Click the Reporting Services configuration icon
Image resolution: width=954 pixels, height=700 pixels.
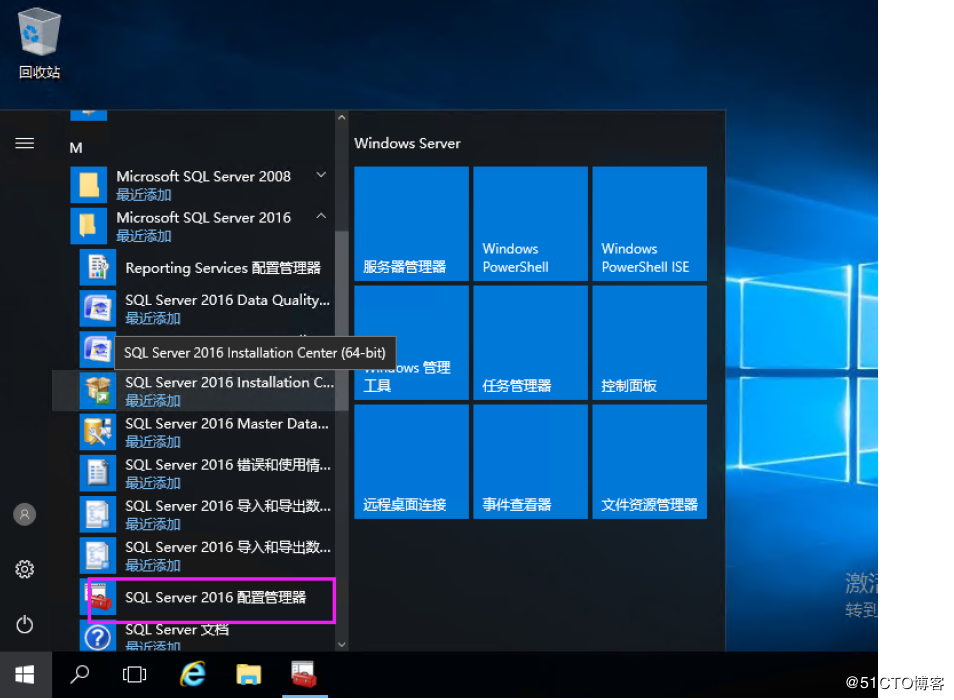(98, 267)
